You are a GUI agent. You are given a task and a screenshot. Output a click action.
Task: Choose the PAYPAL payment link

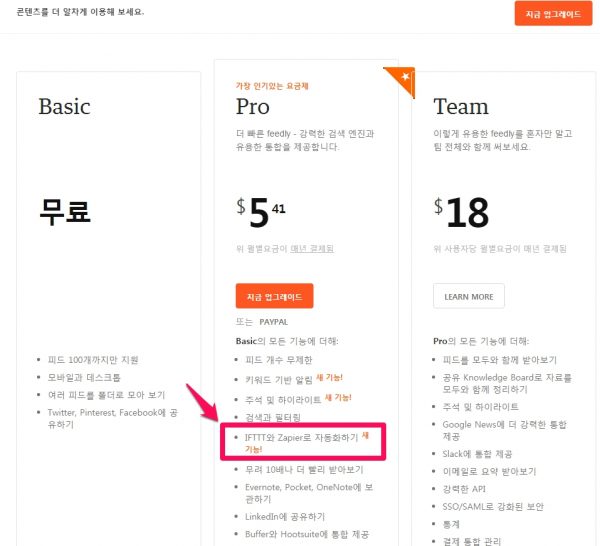(x=274, y=323)
